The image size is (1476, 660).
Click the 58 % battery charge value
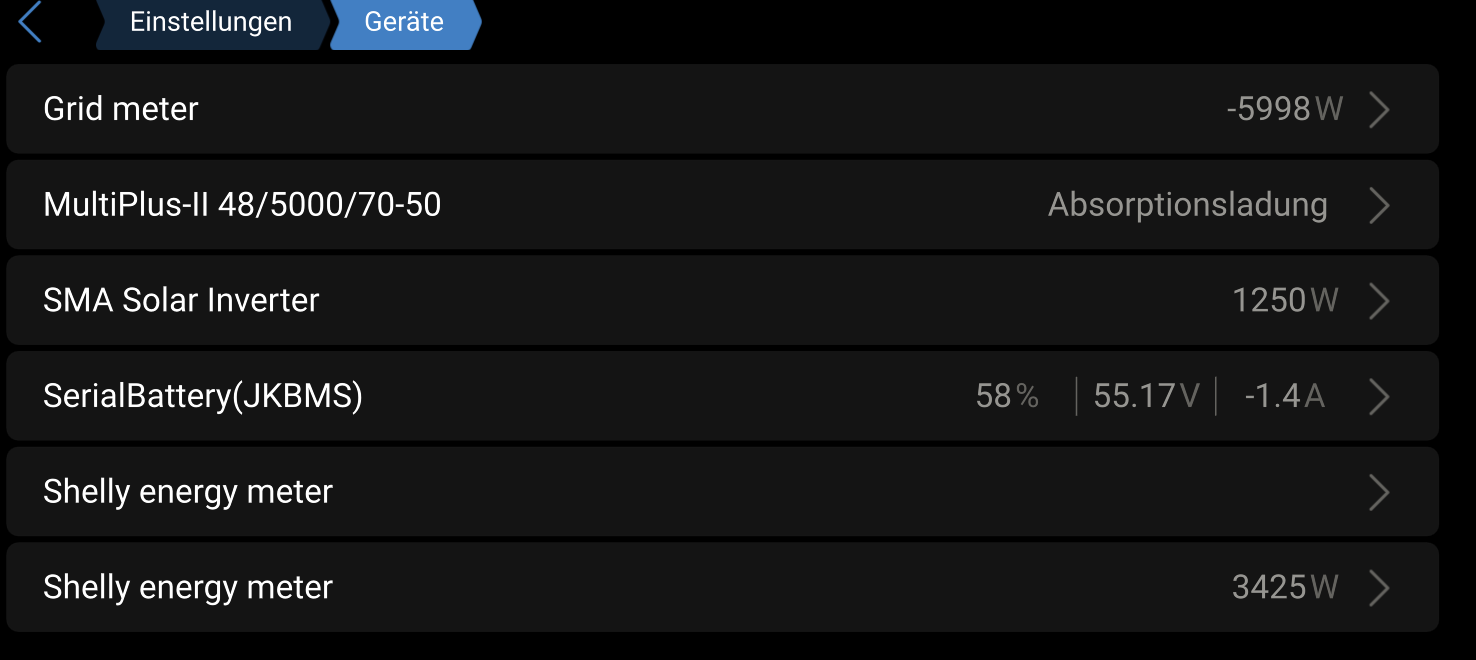[1007, 396]
